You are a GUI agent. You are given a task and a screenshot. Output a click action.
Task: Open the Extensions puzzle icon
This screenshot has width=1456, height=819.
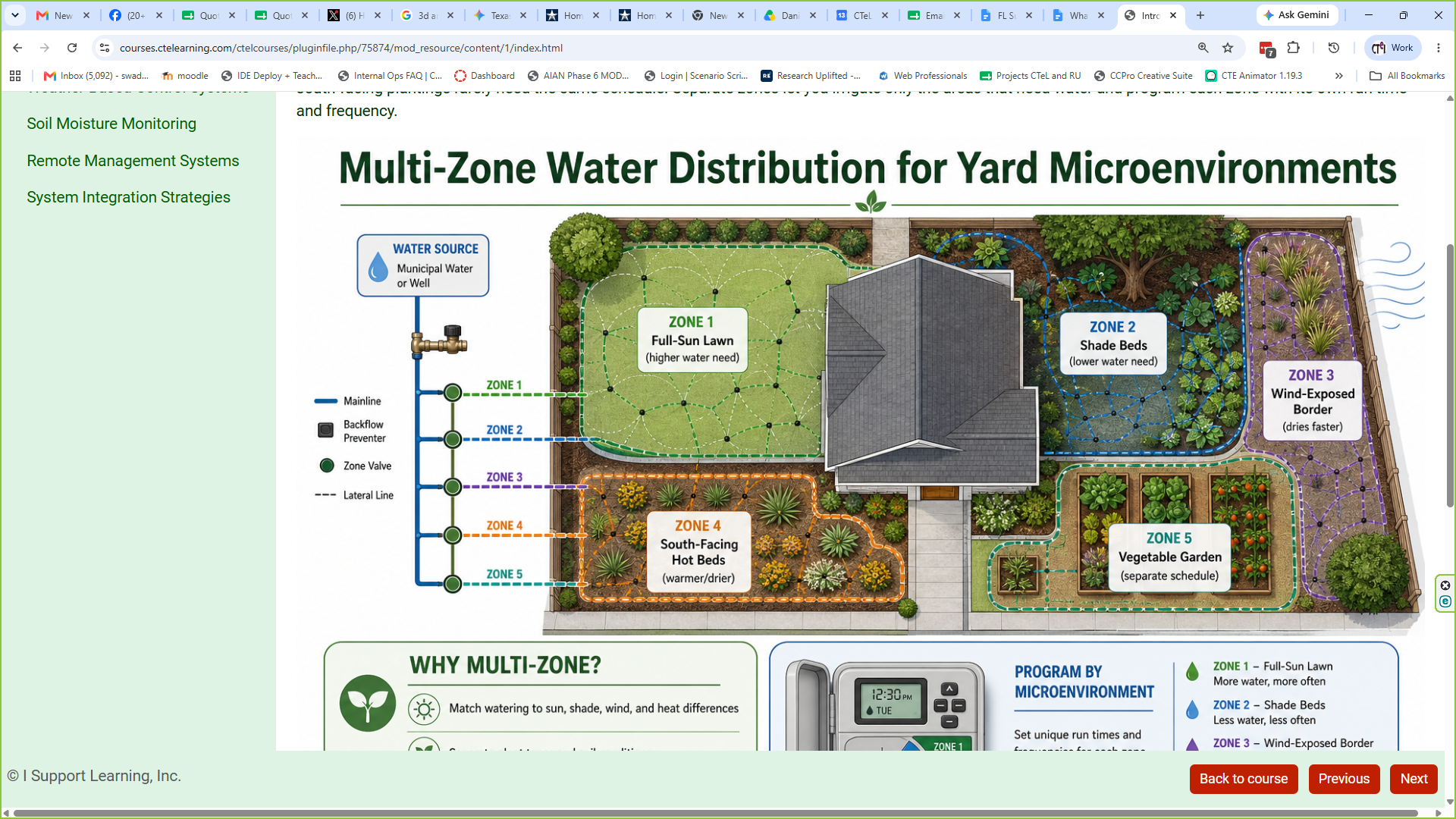tap(1294, 48)
